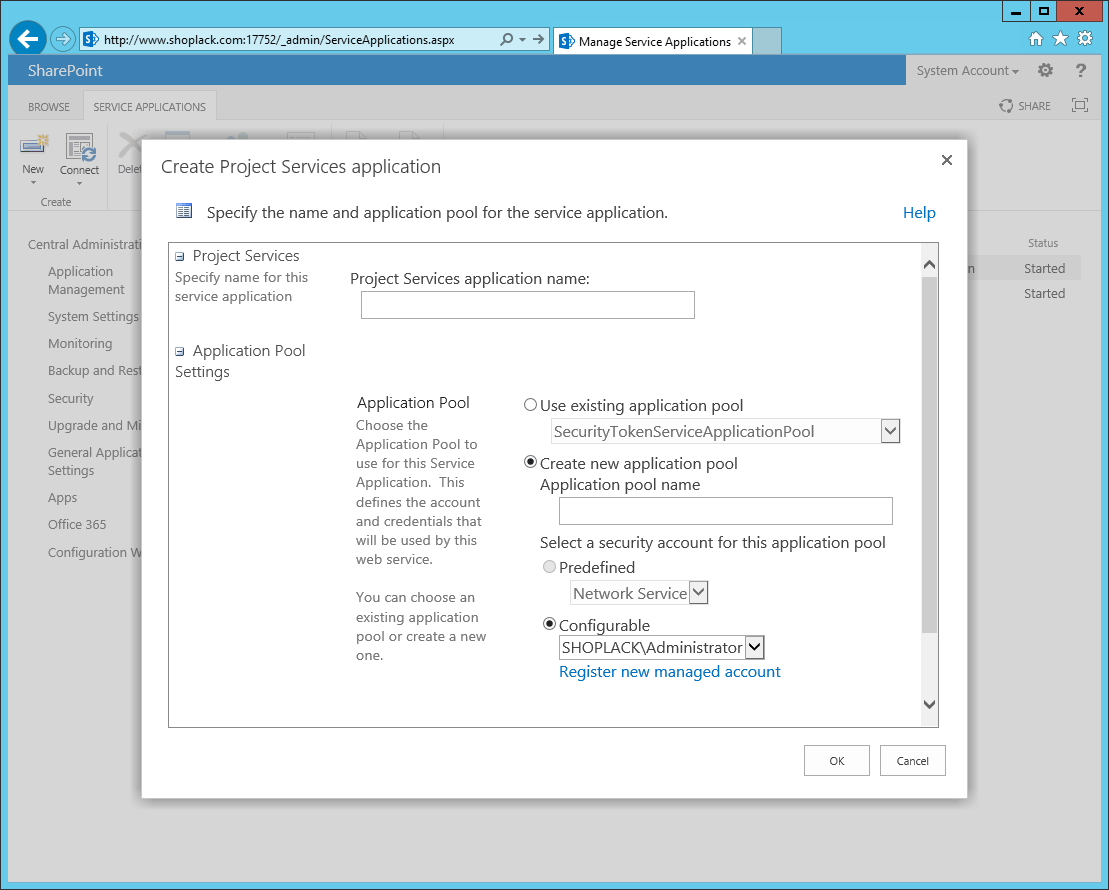Click the search magnifier in address bar
This screenshot has width=1109, height=890.
pyautogui.click(x=506, y=40)
